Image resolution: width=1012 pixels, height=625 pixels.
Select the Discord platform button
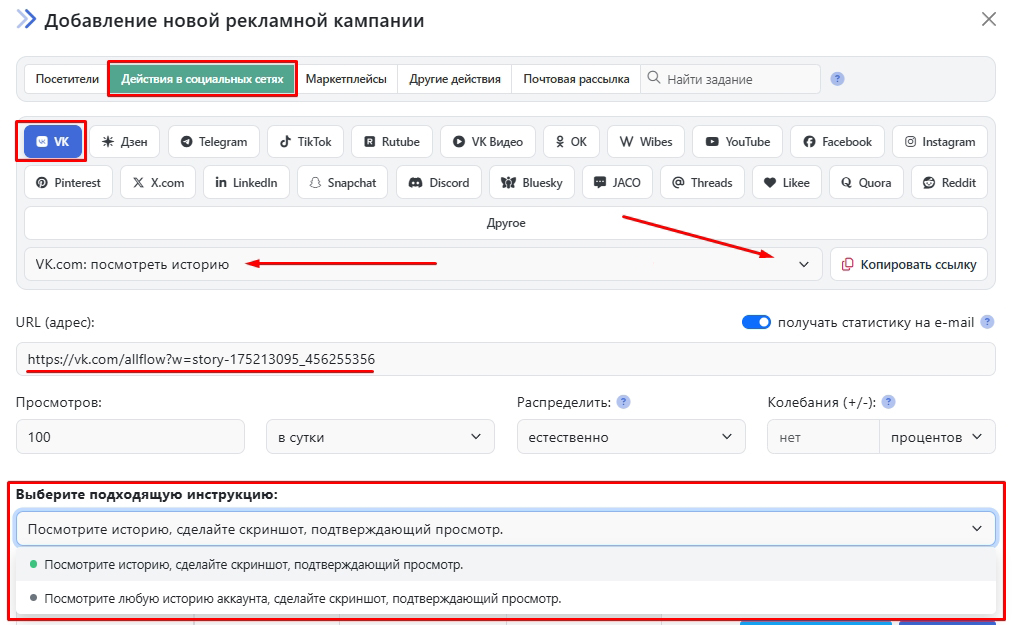pos(439,183)
